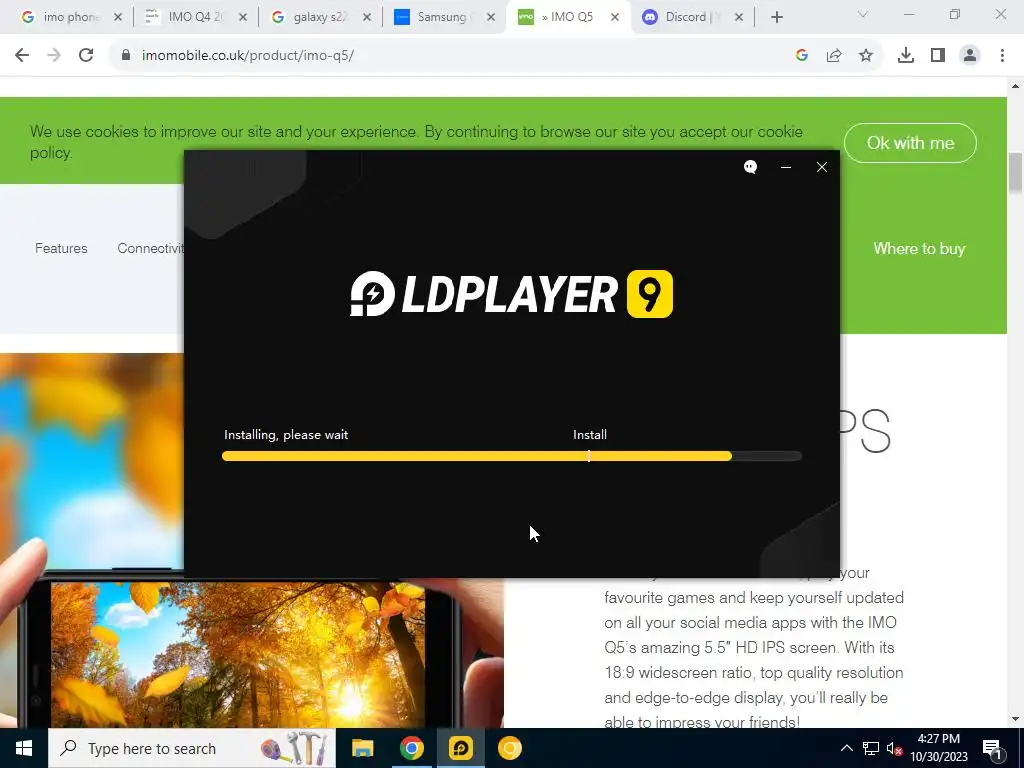Minimize the LDPlayer installer window
The image size is (1024, 768).
pyautogui.click(x=786, y=167)
